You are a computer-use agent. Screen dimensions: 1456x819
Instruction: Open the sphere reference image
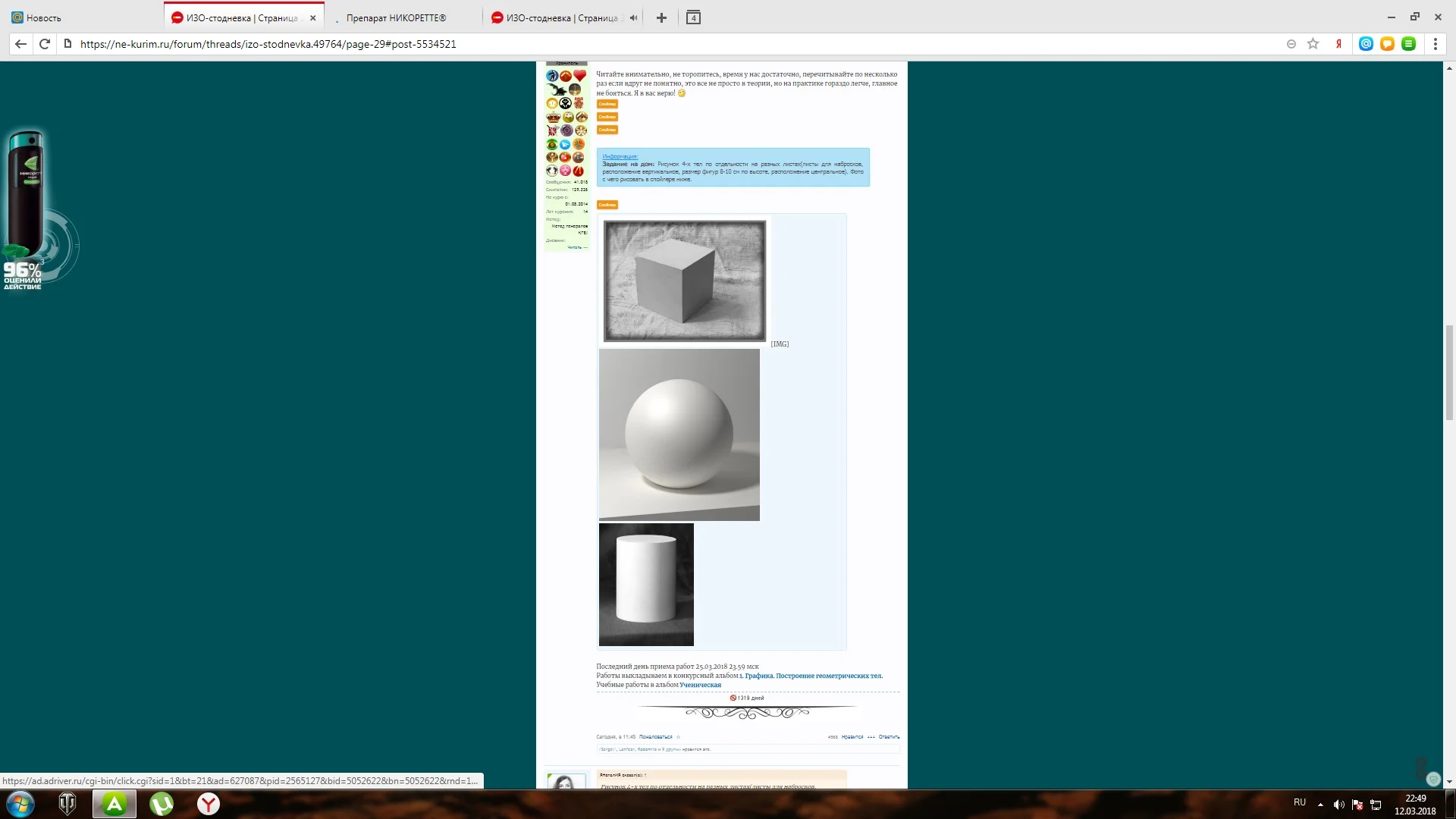(x=679, y=435)
